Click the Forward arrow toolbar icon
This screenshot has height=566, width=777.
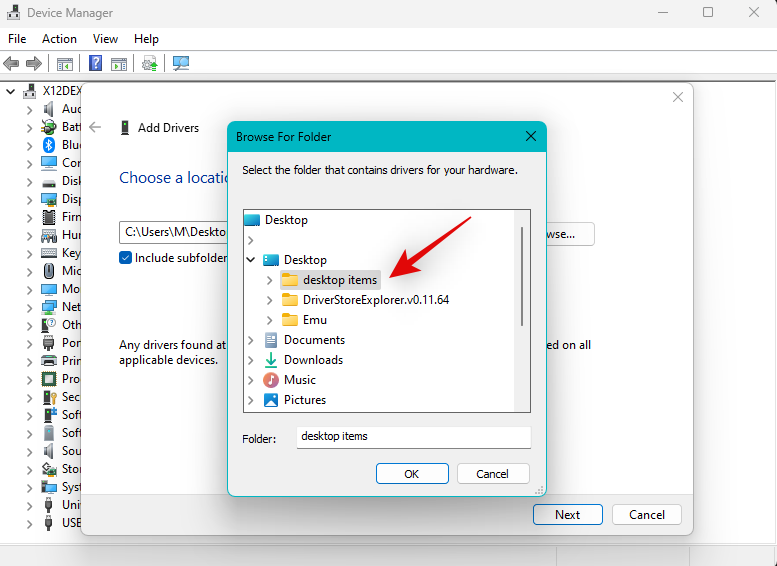(x=34, y=63)
